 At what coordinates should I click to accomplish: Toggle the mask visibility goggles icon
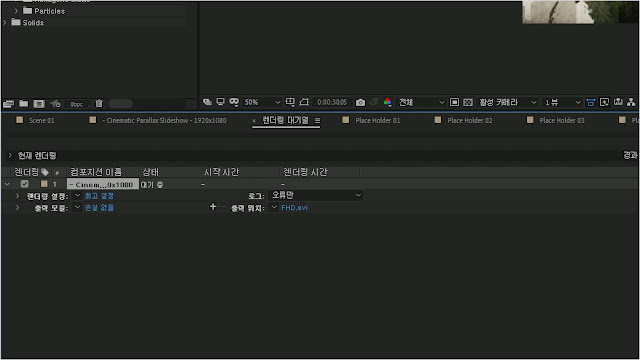(234, 102)
